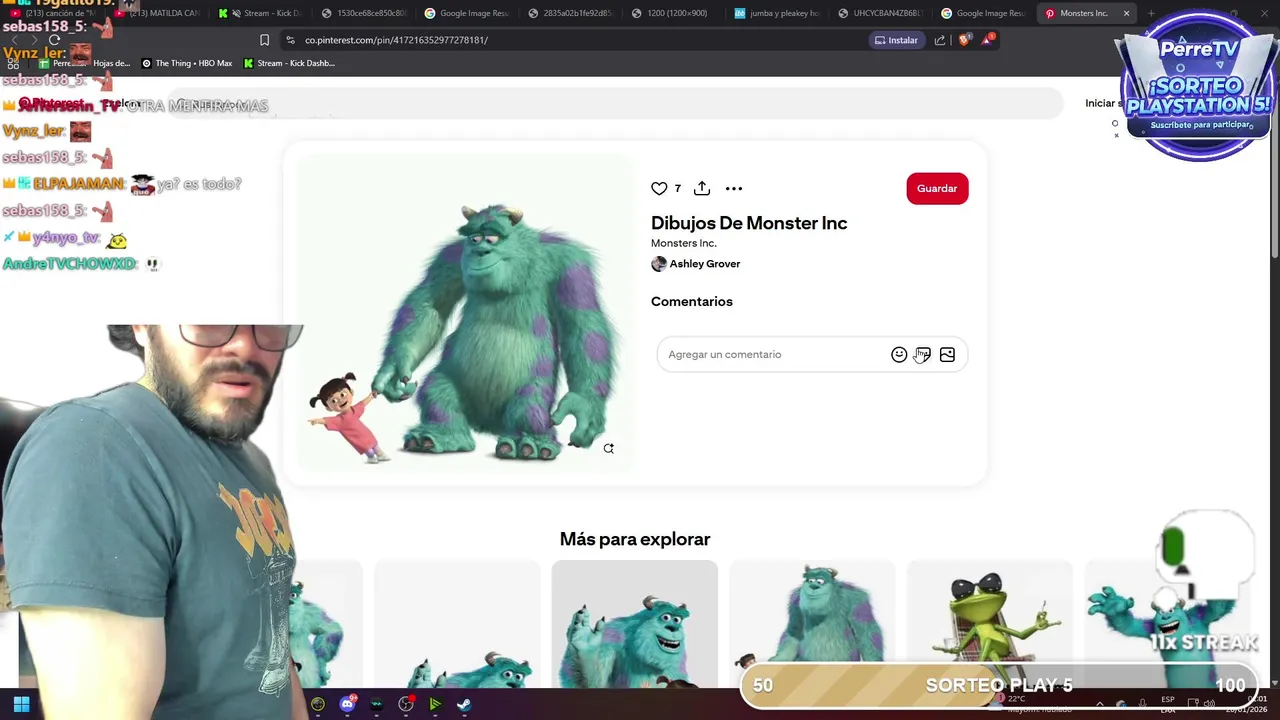1280x720 pixels.
Task: Open the emoji picker in the comment box
Action: [x=899, y=354]
